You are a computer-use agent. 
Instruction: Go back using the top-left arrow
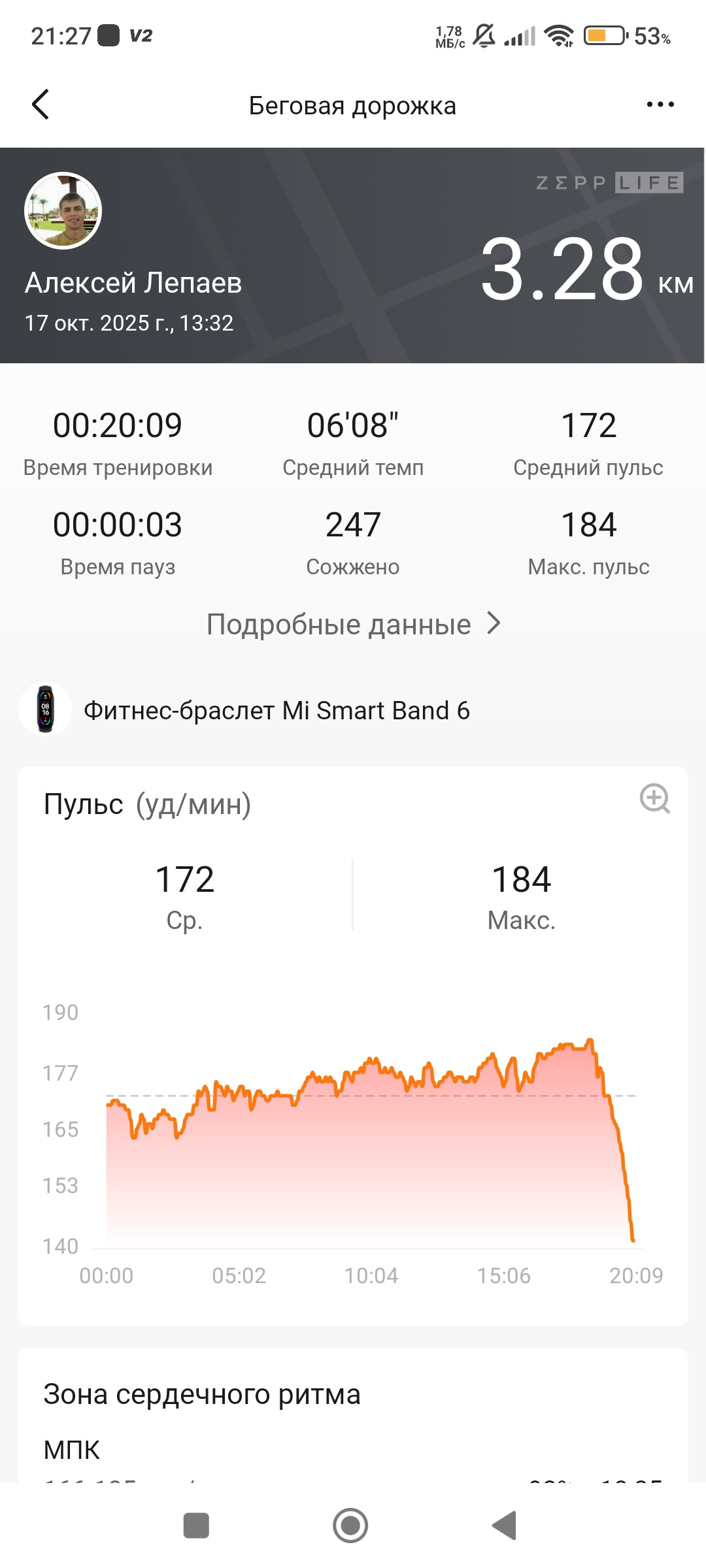[x=41, y=105]
